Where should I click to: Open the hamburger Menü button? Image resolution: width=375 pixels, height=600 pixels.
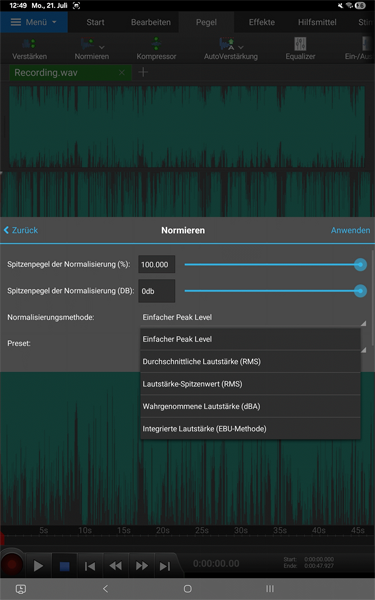[34, 22]
